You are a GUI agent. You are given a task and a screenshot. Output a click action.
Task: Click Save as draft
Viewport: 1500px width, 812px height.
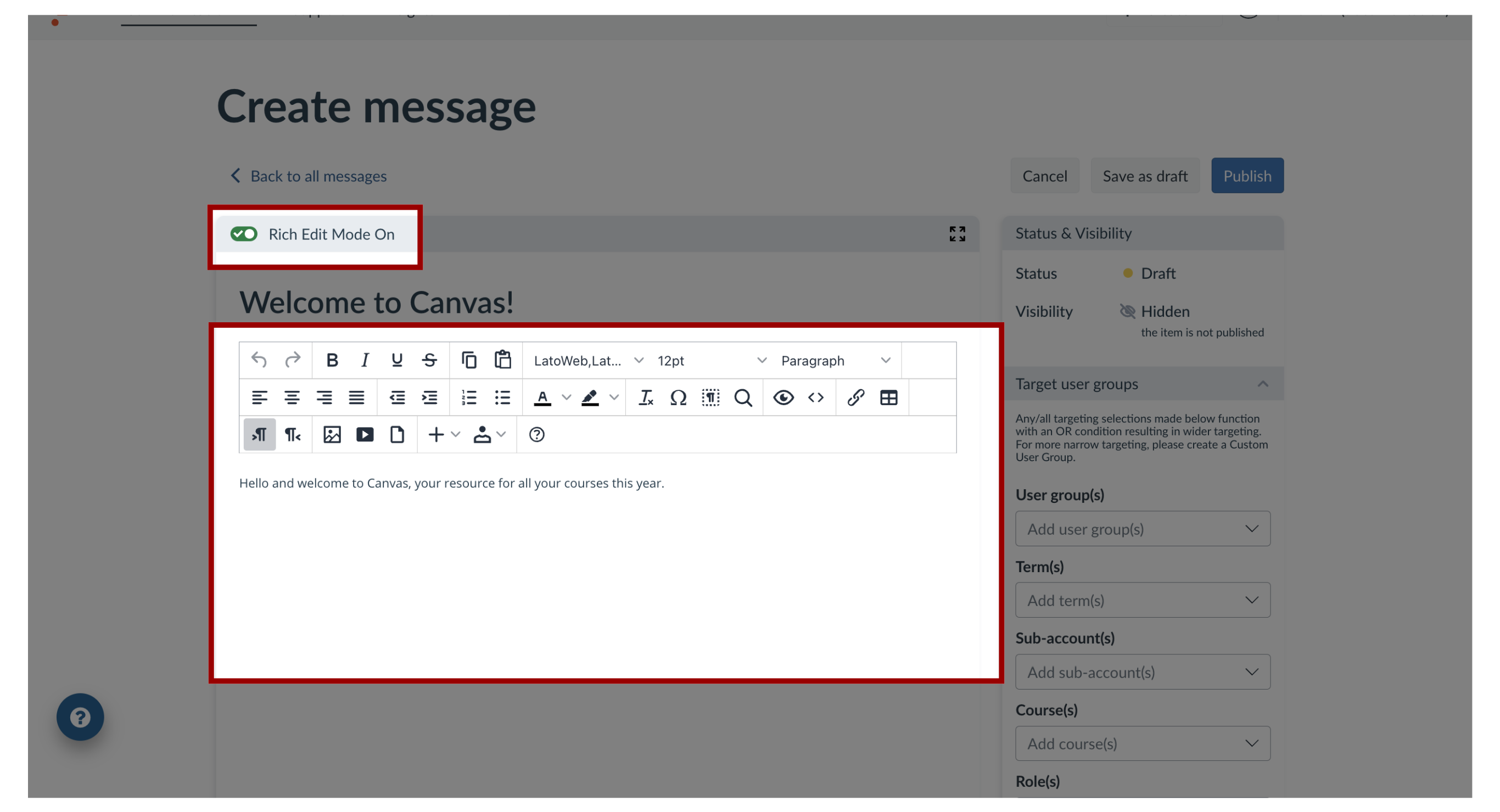(x=1144, y=176)
